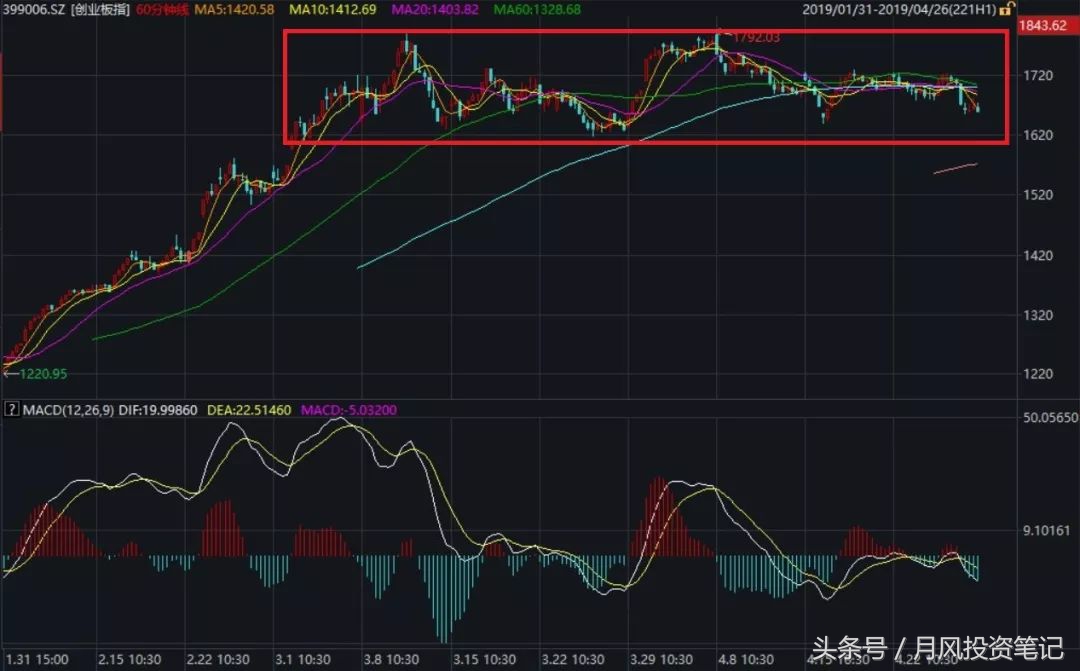Image resolution: width=1080 pixels, height=671 pixels.
Task: Click the 3.8 10:30 time axis label
Action: pyautogui.click(x=391, y=660)
